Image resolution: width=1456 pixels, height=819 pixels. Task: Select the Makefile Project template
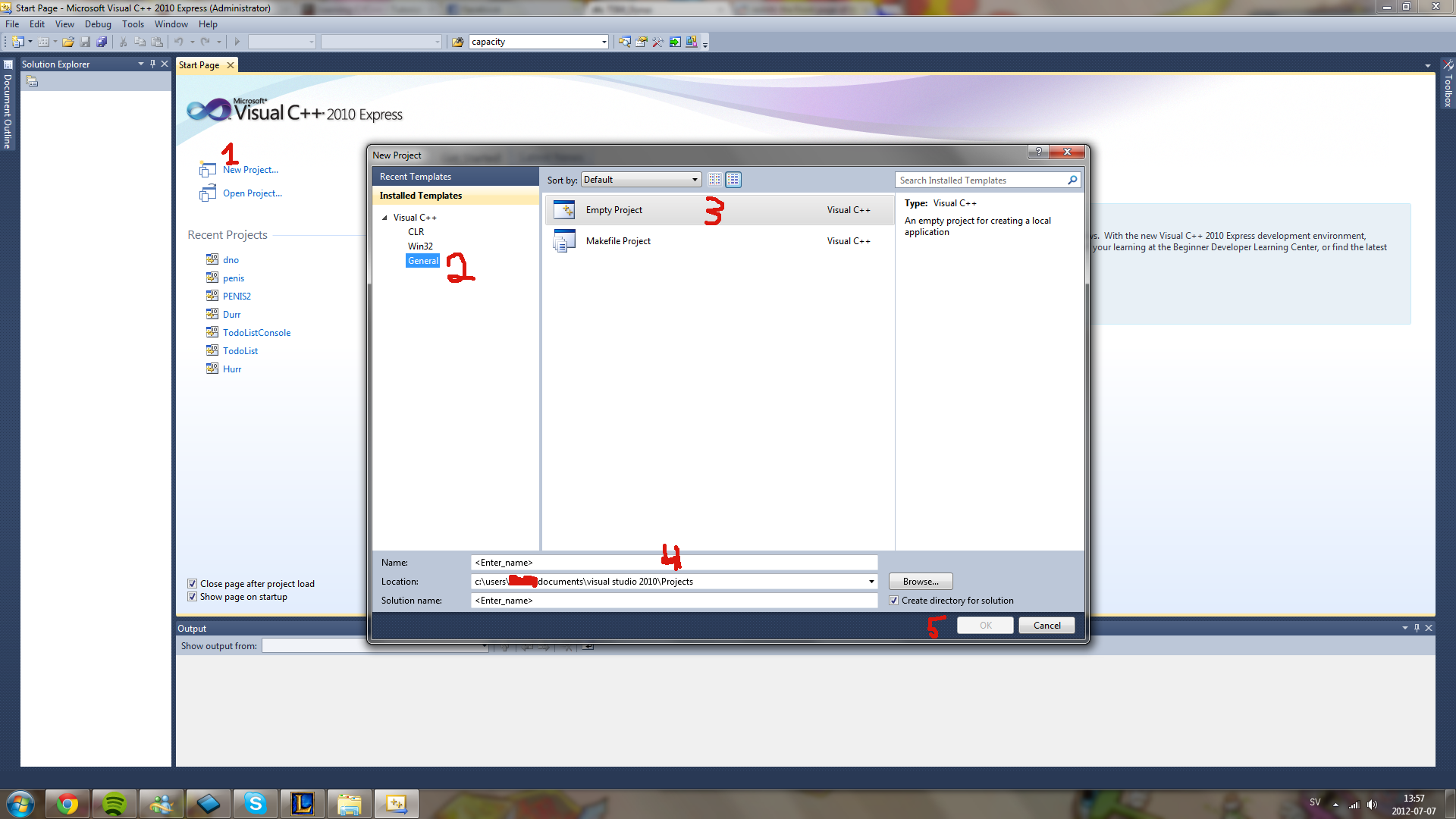(x=719, y=241)
